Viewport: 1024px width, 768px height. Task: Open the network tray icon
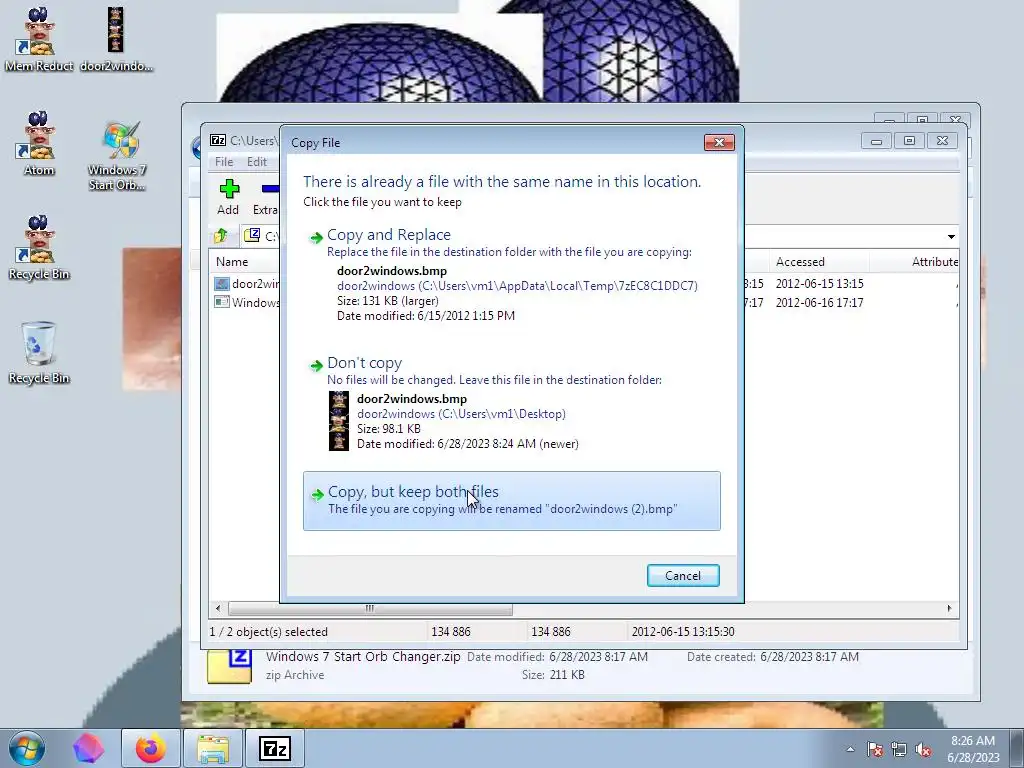click(x=899, y=749)
